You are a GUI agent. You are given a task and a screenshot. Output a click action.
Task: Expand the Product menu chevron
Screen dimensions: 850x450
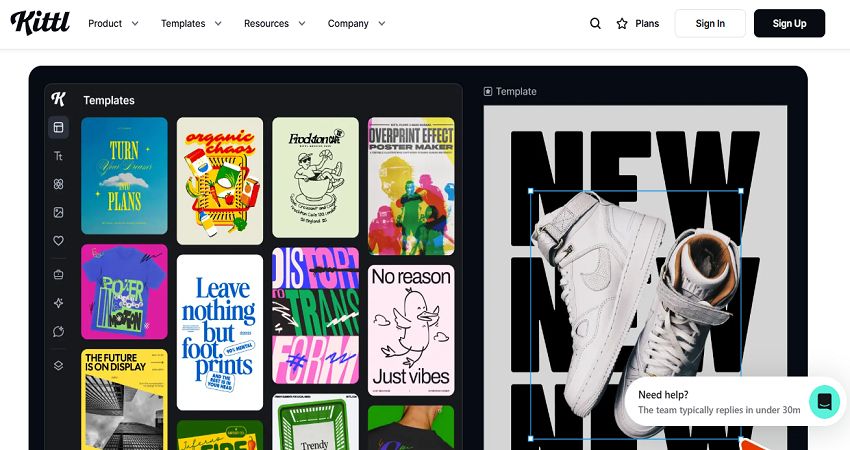click(135, 23)
